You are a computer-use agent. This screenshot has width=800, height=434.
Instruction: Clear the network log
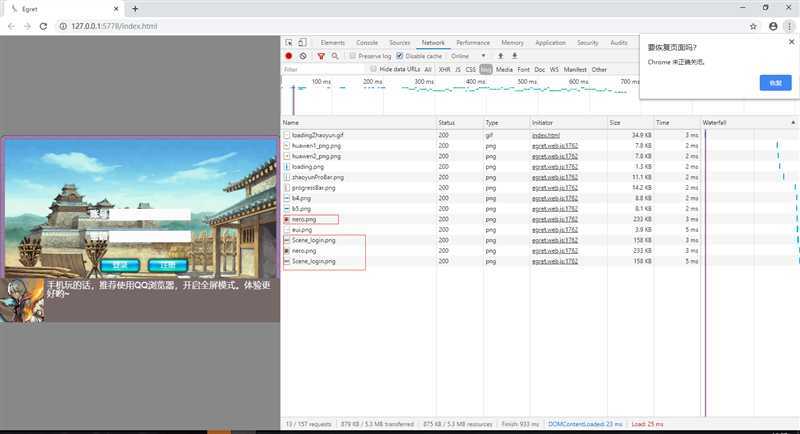303,56
